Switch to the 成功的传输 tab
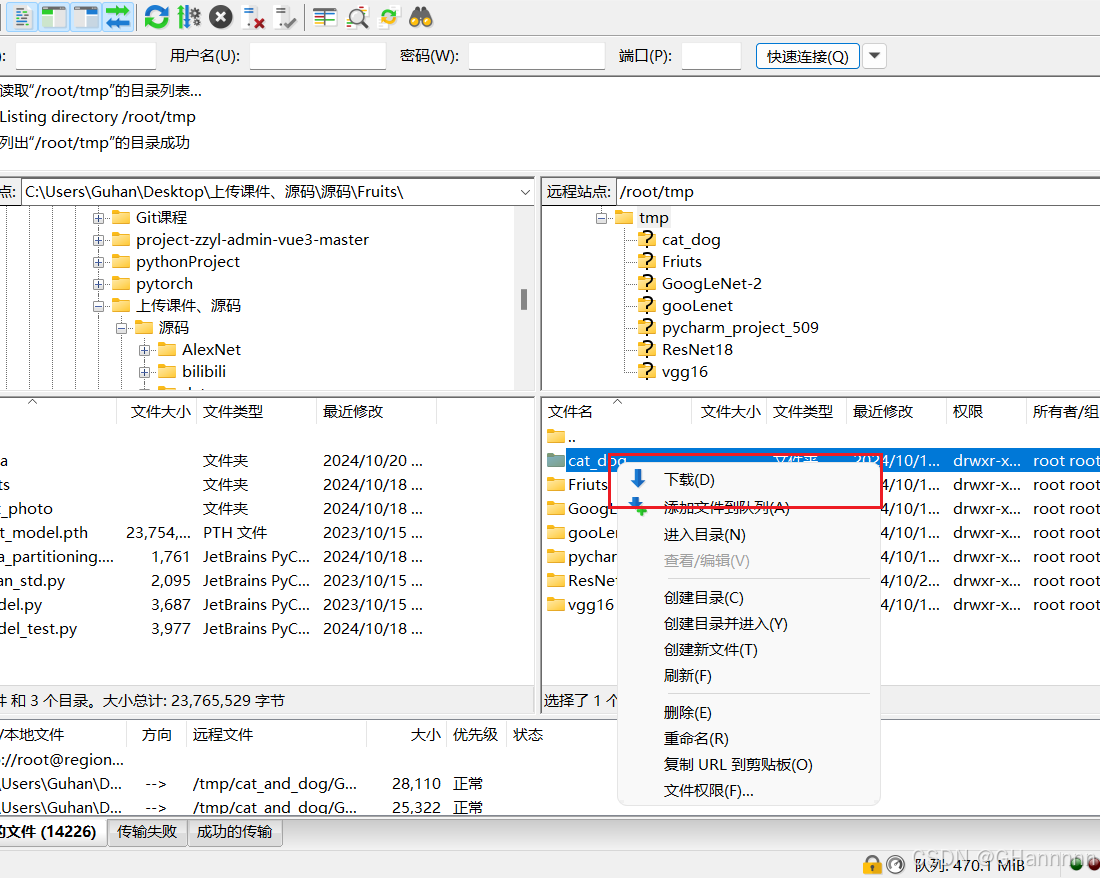The height and width of the screenshot is (878, 1100). click(x=235, y=831)
